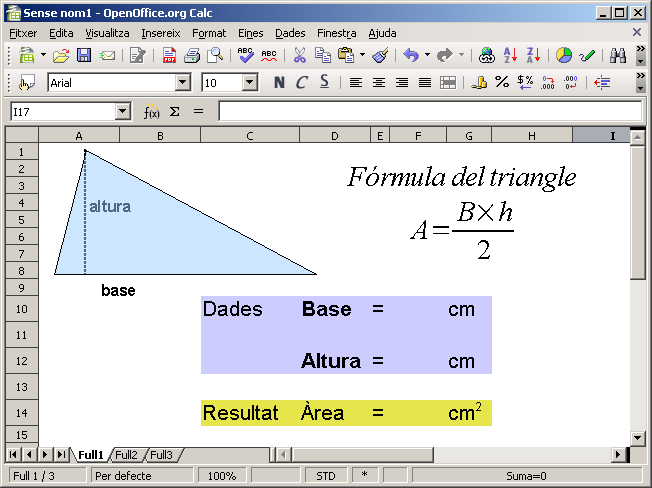Click in the formula input line
The image size is (652, 488).
(x=428, y=111)
